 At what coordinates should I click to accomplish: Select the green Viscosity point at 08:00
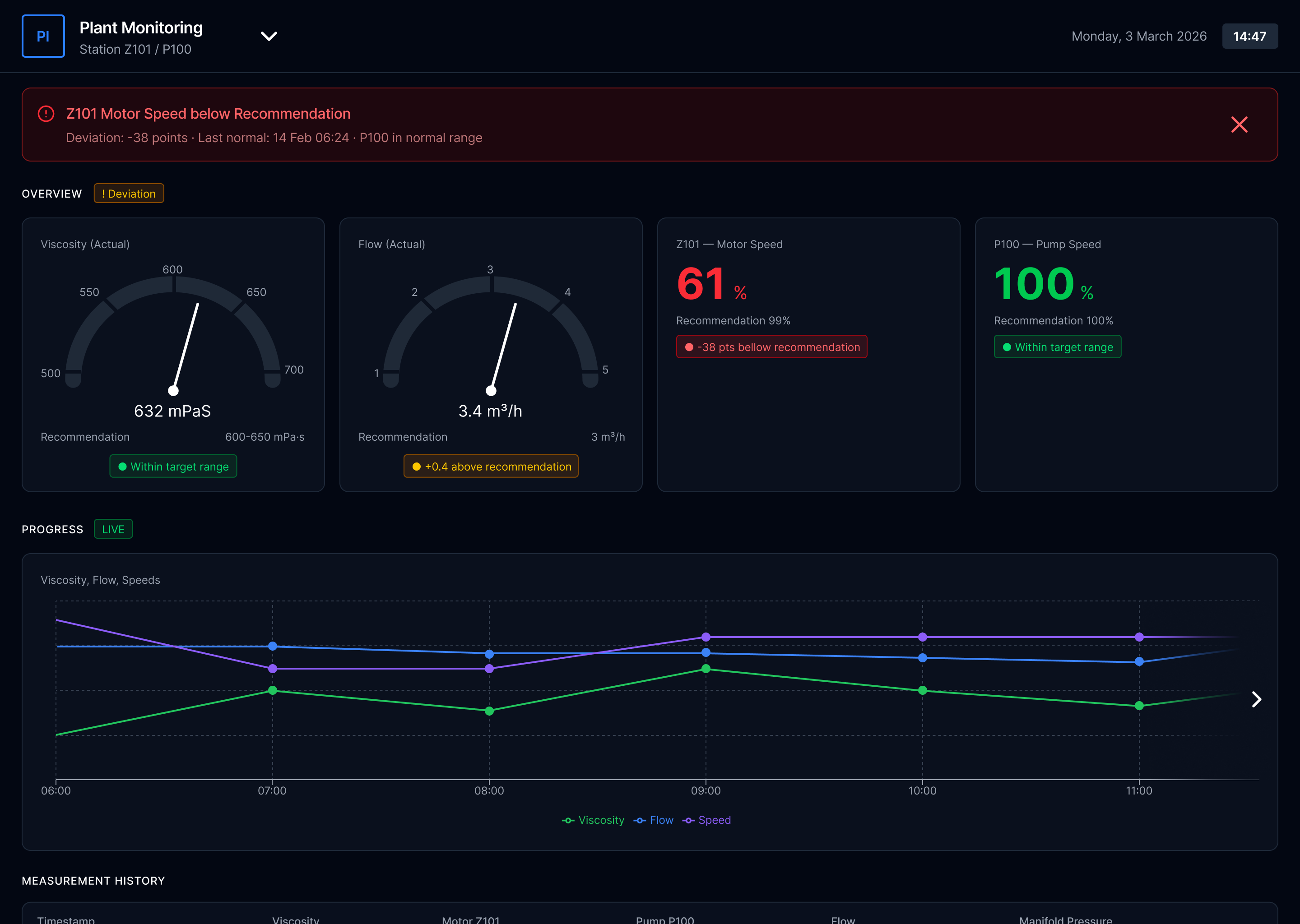coord(489,711)
